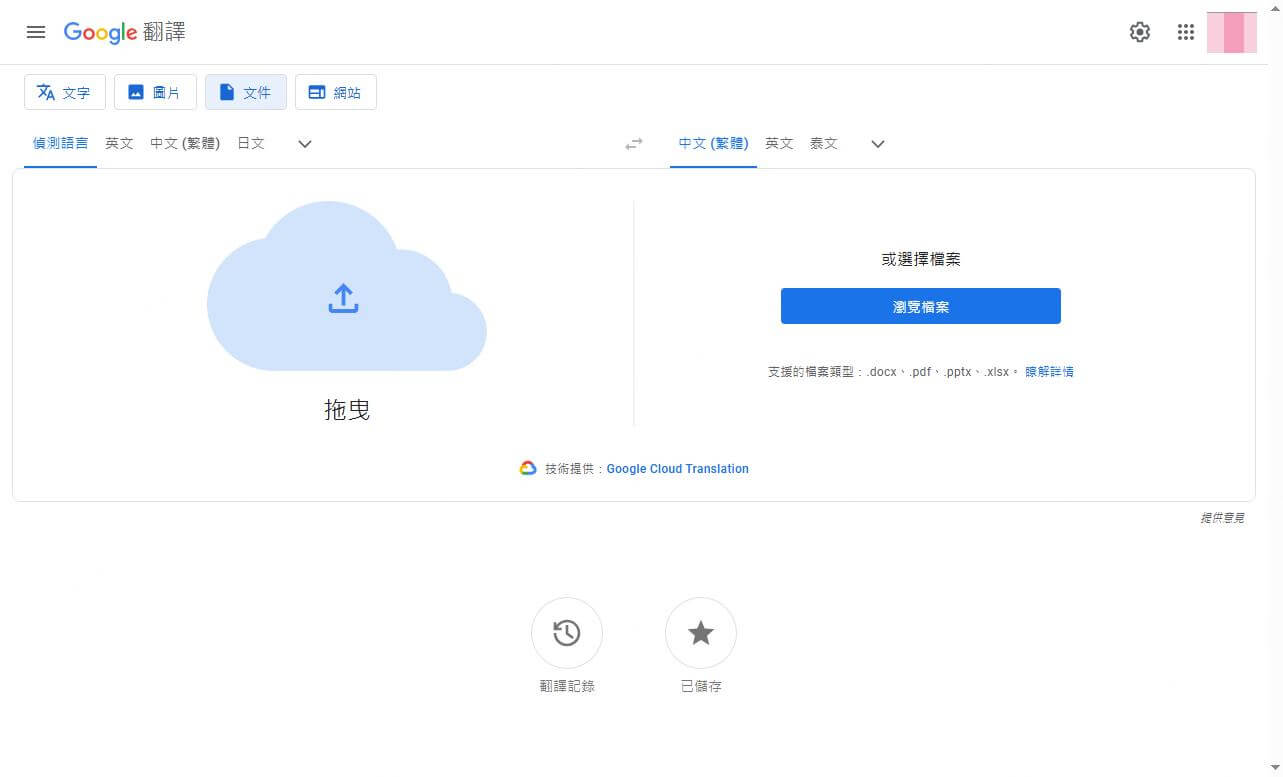Click the 提供意見 feedback link
1283x777 pixels.
[1222, 518]
